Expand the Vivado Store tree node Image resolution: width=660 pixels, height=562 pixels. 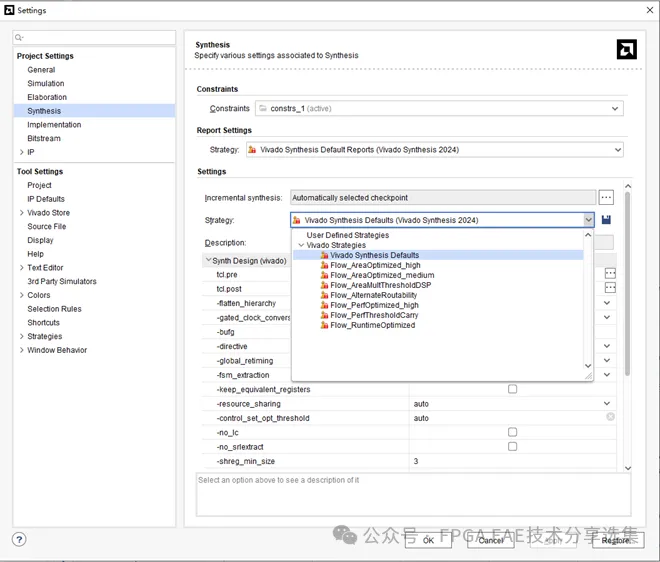click(x=22, y=213)
